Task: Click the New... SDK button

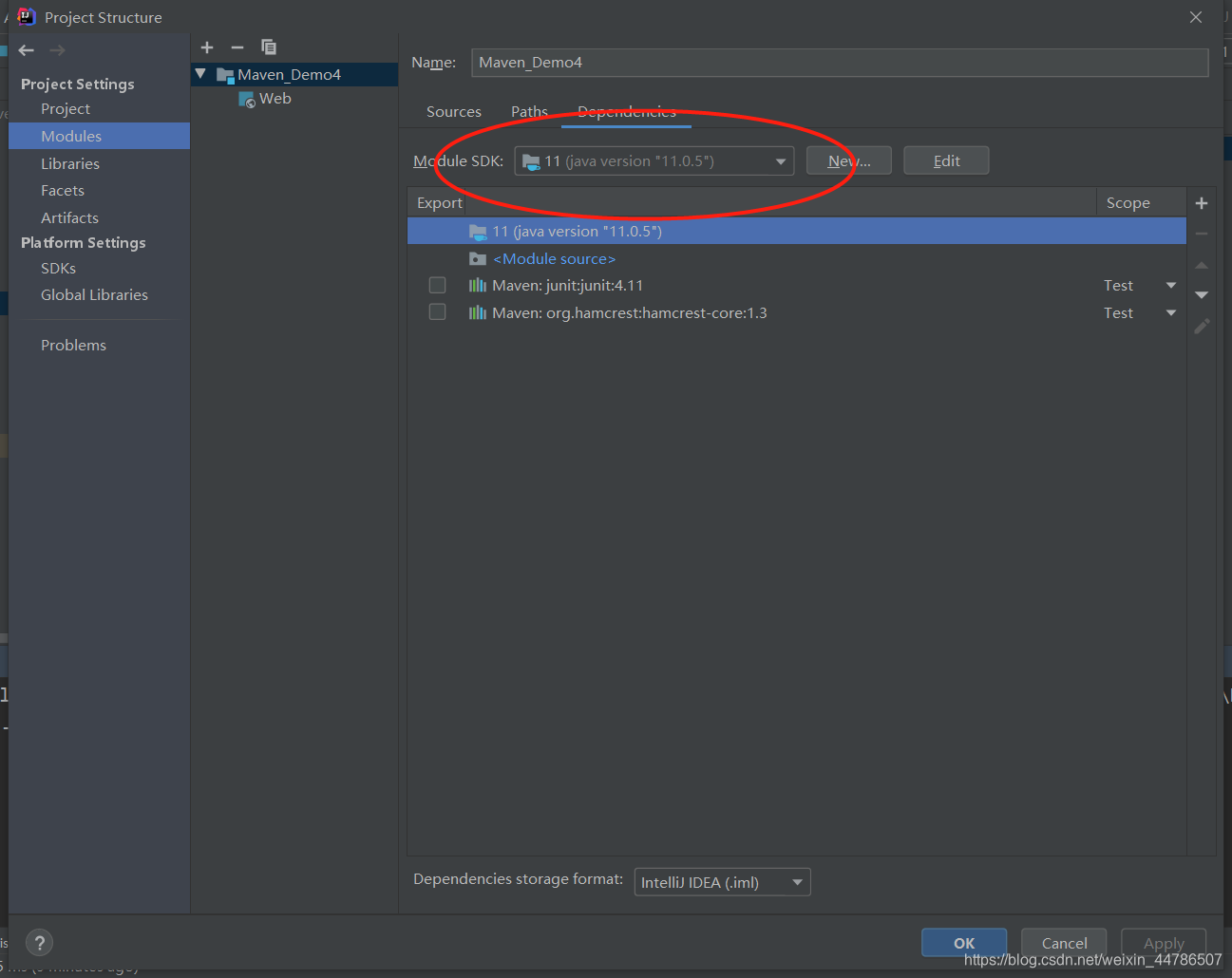Action: 849,160
